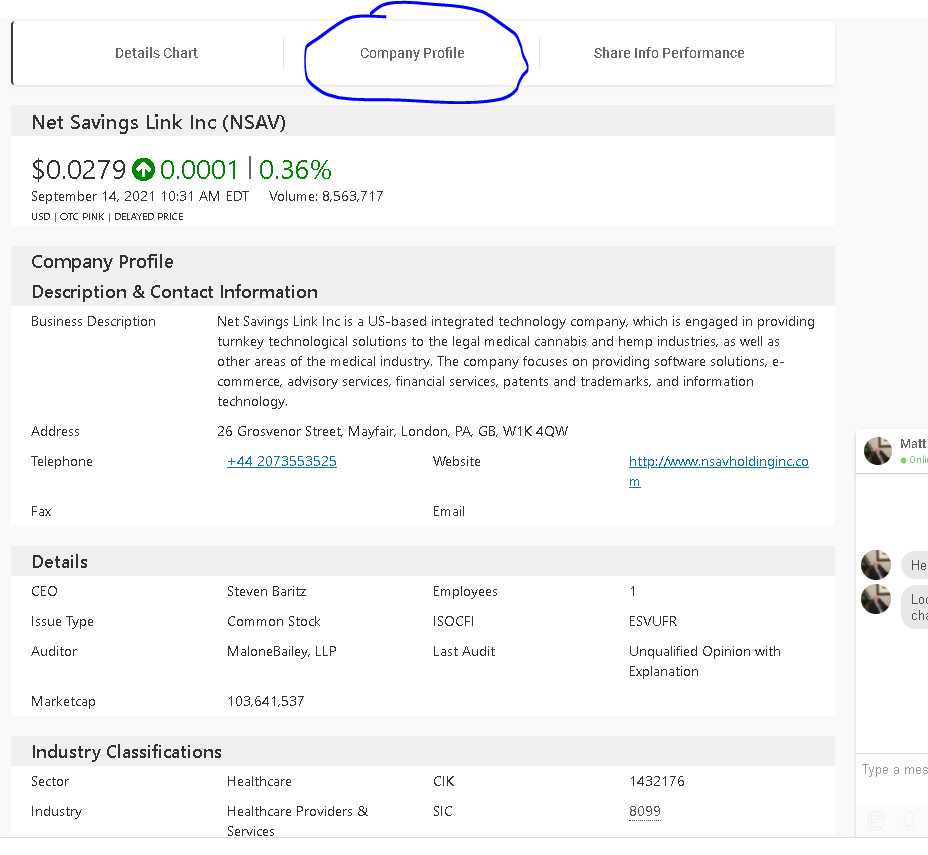Click the 'Marketcap' label
This screenshot has height=855, width=928.
63,702
